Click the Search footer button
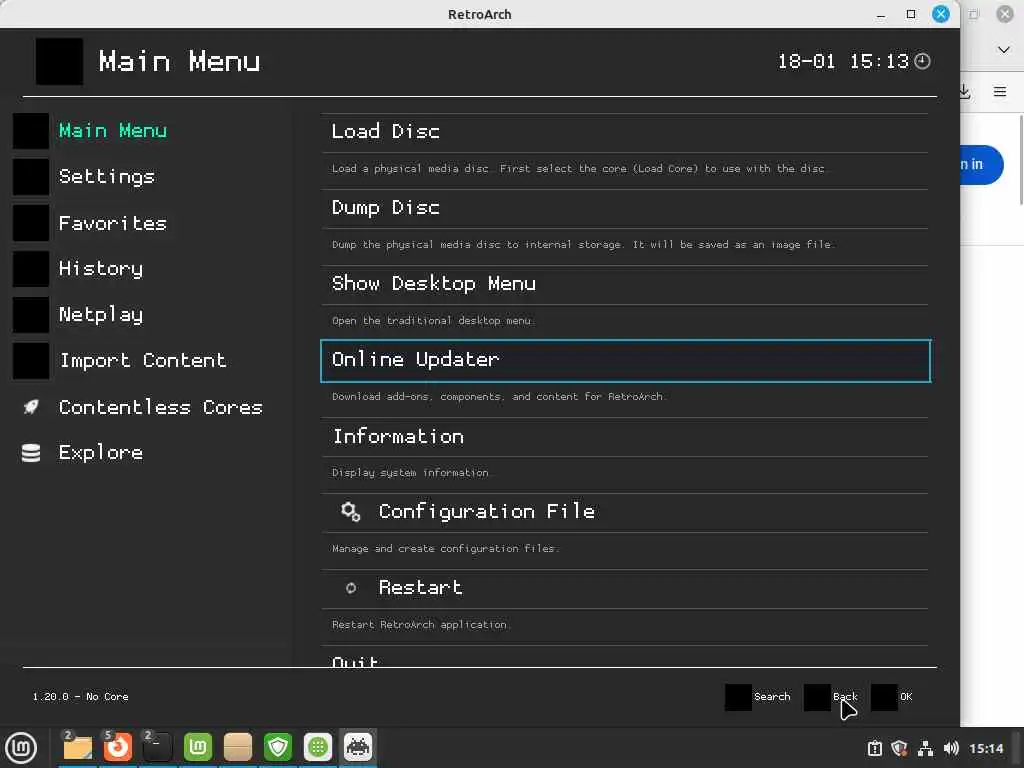Image resolution: width=1024 pixels, height=768 pixels. pos(758,697)
